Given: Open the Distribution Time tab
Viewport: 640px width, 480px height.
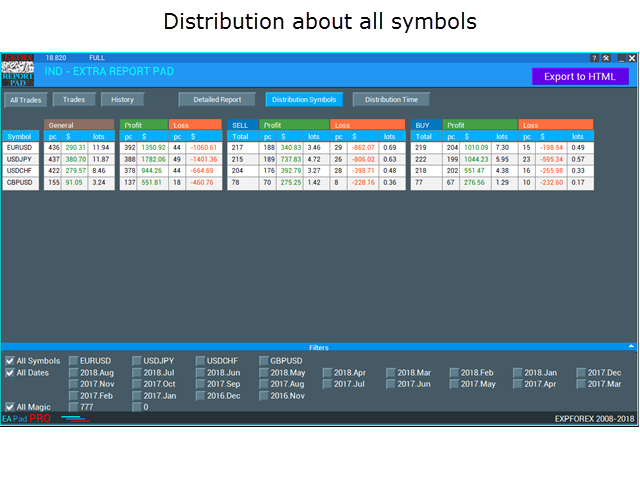Looking at the screenshot, I should (x=391, y=100).
